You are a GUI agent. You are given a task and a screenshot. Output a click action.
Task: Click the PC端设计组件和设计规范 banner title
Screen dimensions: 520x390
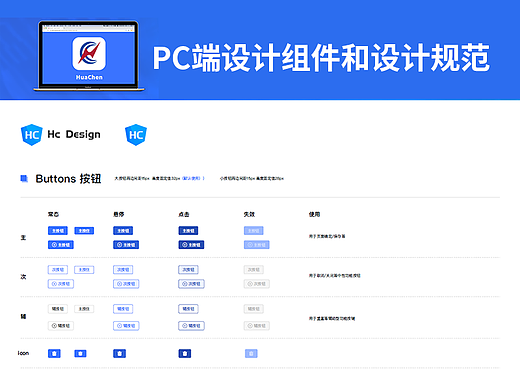321,57
